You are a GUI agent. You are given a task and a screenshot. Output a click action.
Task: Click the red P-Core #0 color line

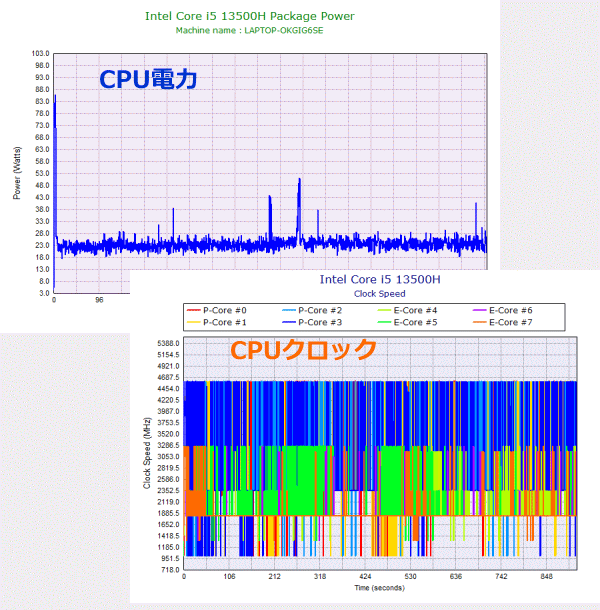(193, 310)
